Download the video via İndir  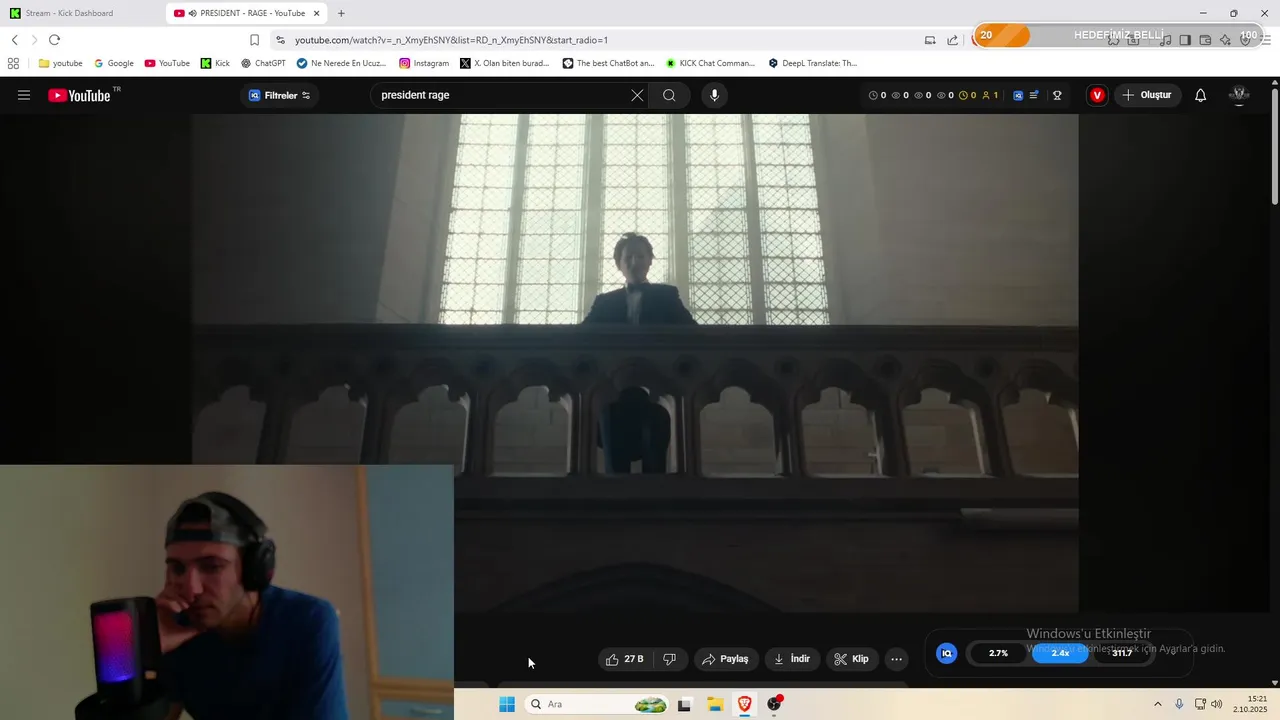[x=792, y=659]
